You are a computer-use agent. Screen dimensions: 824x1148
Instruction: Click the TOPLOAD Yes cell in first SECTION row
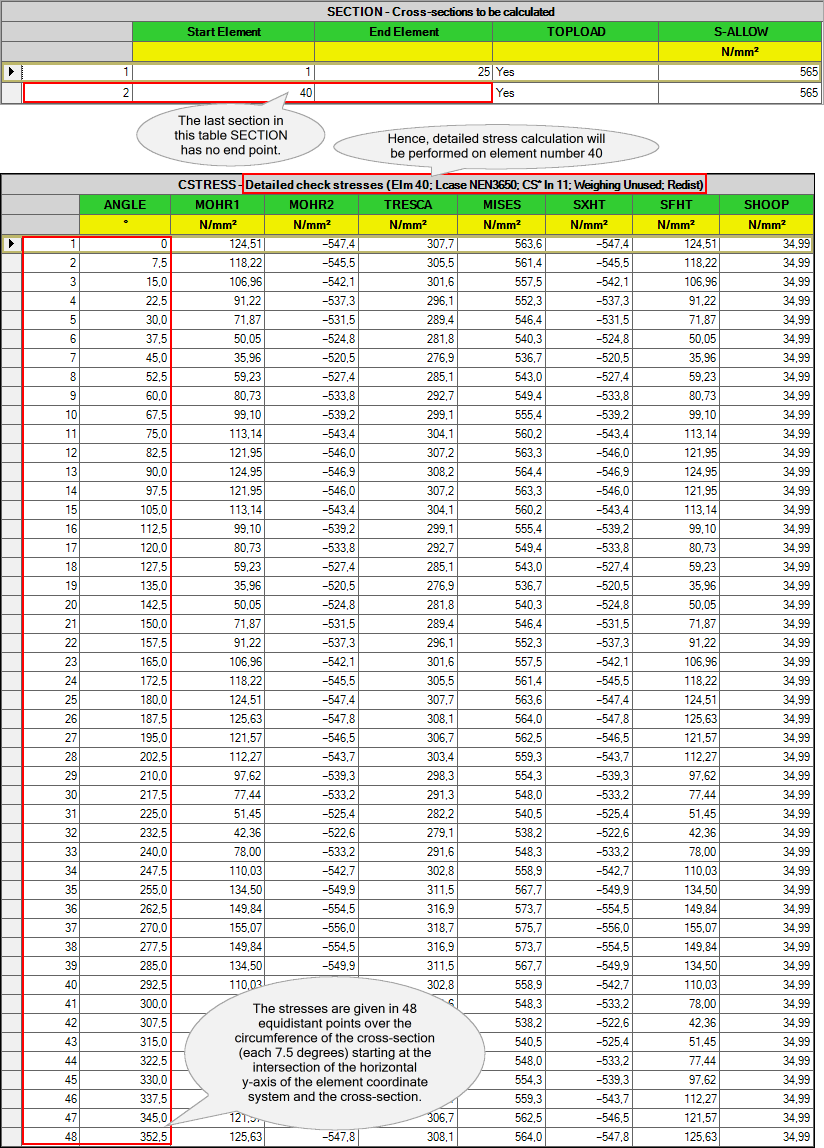point(575,72)
